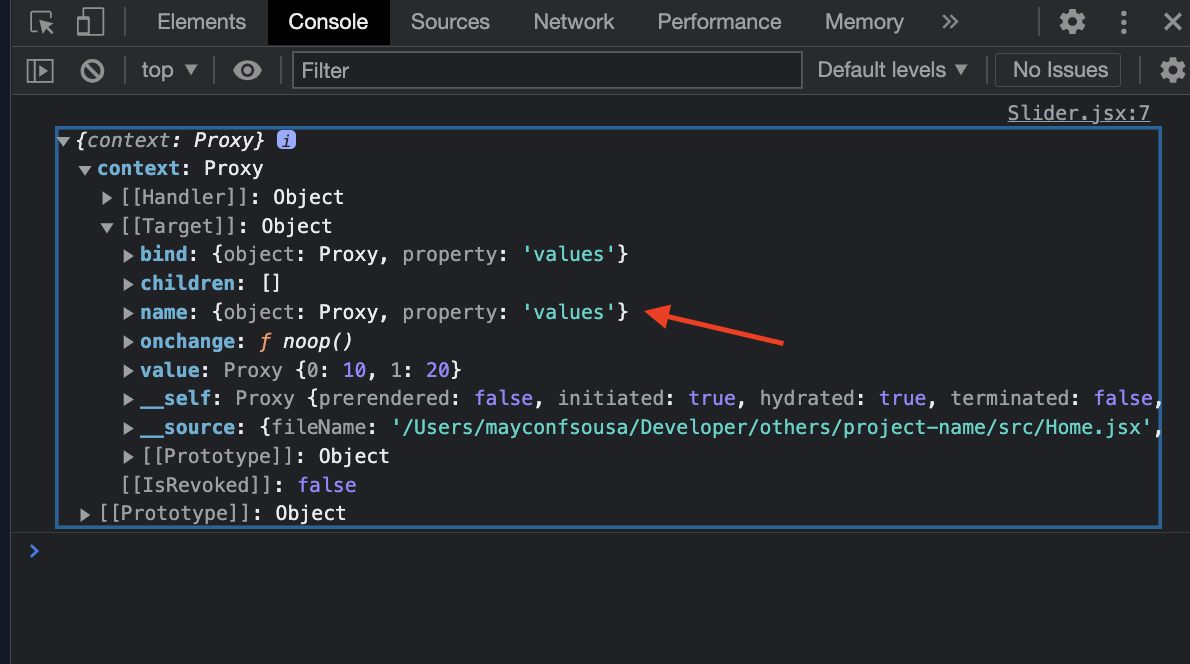Open the three-dot customize DevTools menu
Image resolution: width=1190 pixels, height=664 pixels.
click(x=1123, y=22)
